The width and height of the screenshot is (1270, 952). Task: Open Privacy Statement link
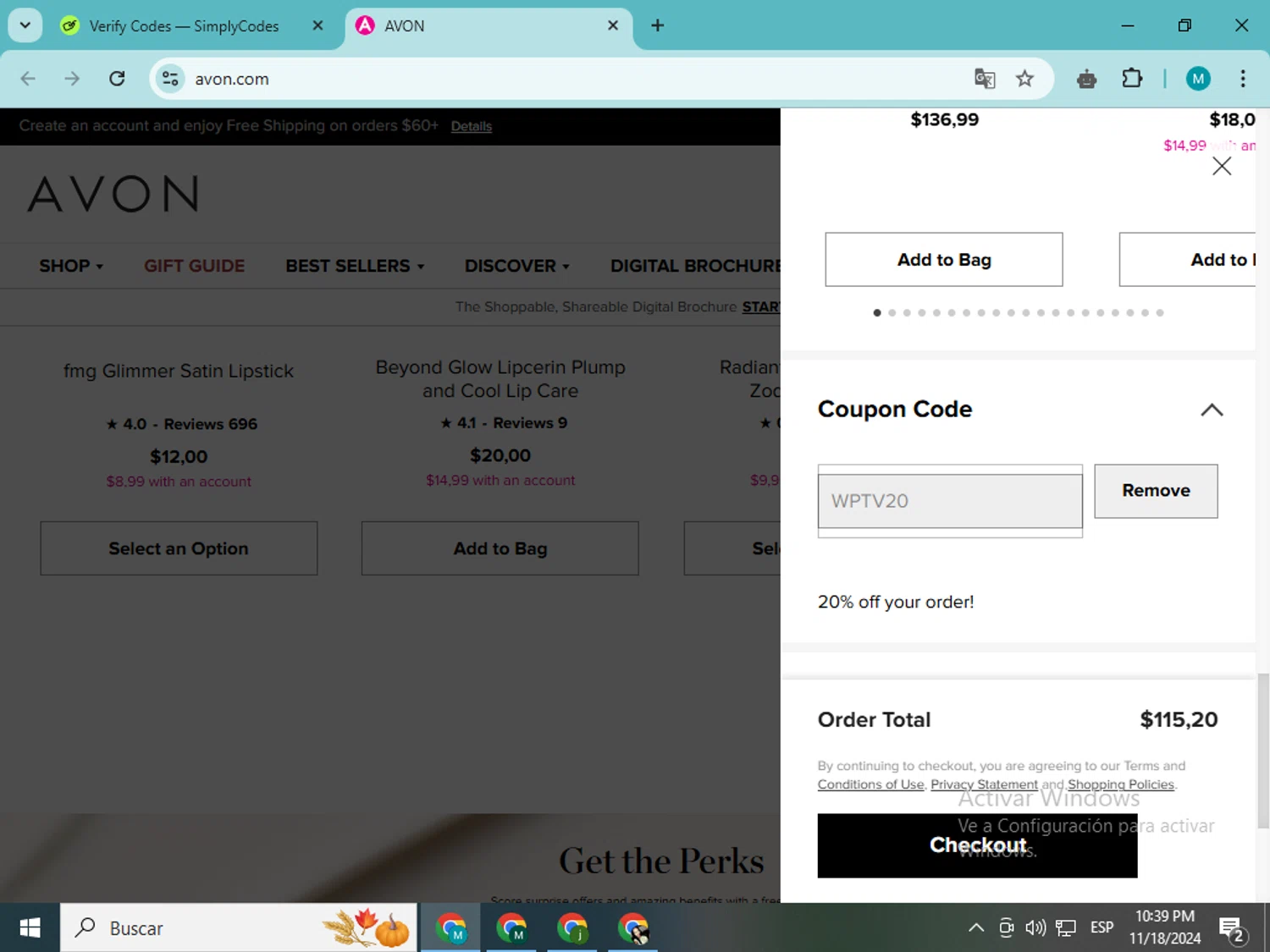click(984, 784)
